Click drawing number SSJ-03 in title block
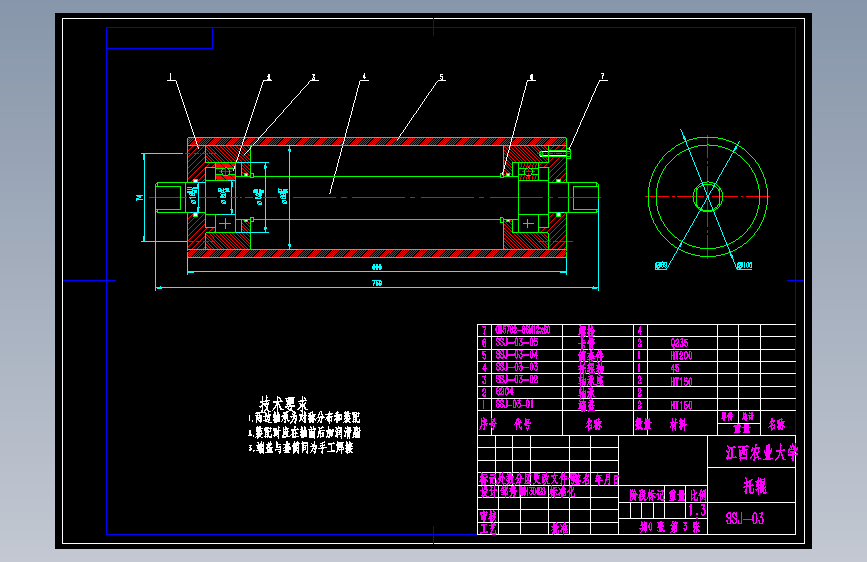Viewport: 867px width, 562px height. pyautogui.click(x=745, y=518)
